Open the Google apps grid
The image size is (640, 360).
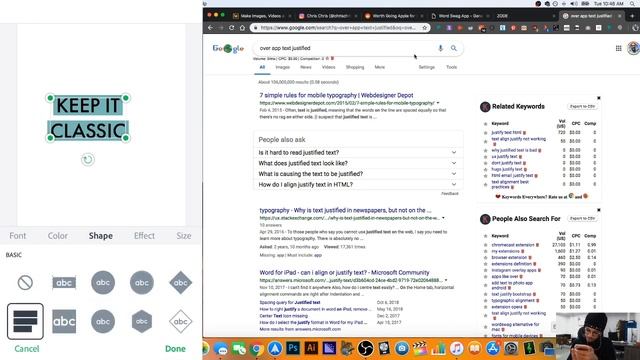point(618,48)
